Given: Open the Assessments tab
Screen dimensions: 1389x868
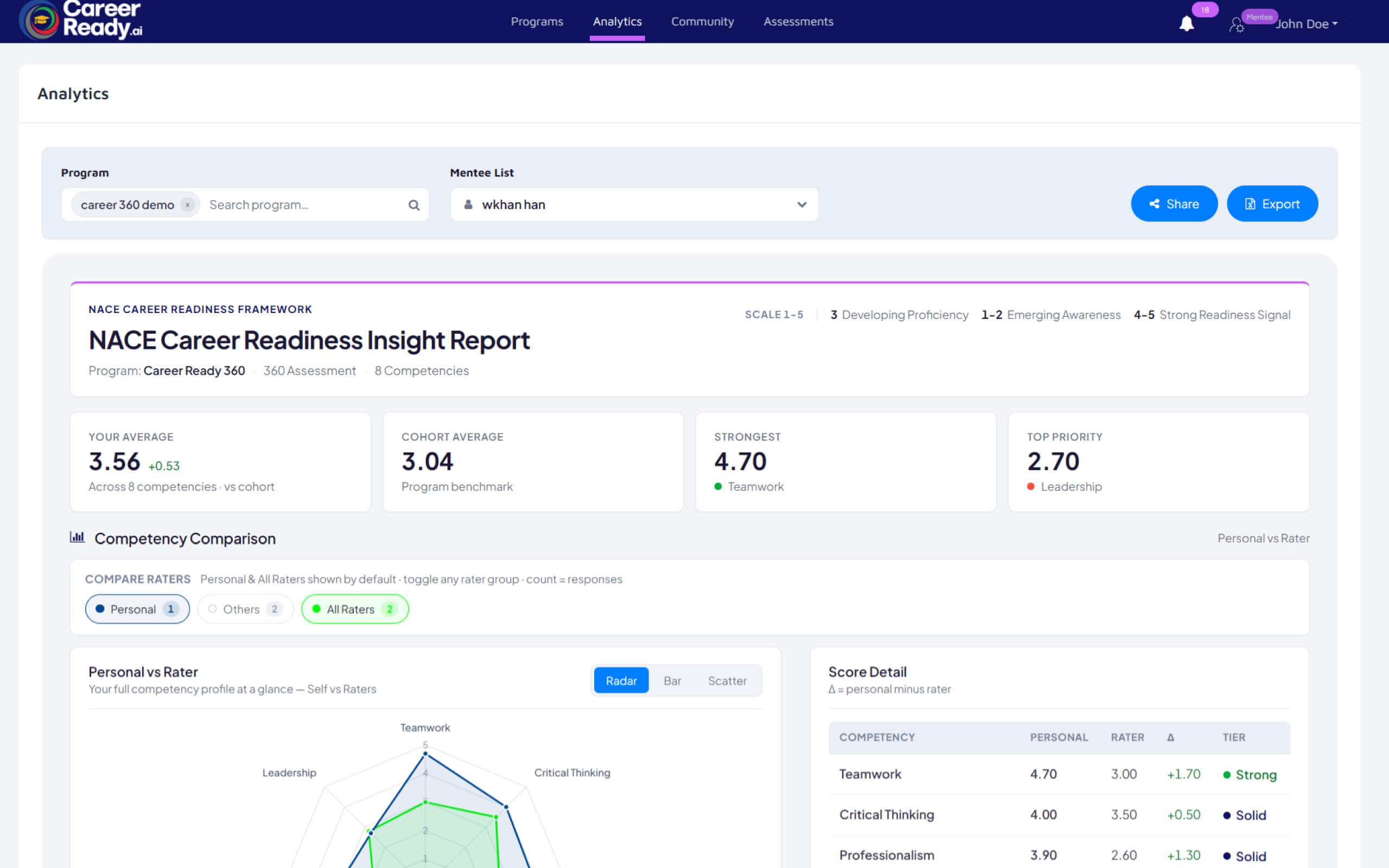Looking at the screenshot, I should pyautogui.click(x=798, y=21).
